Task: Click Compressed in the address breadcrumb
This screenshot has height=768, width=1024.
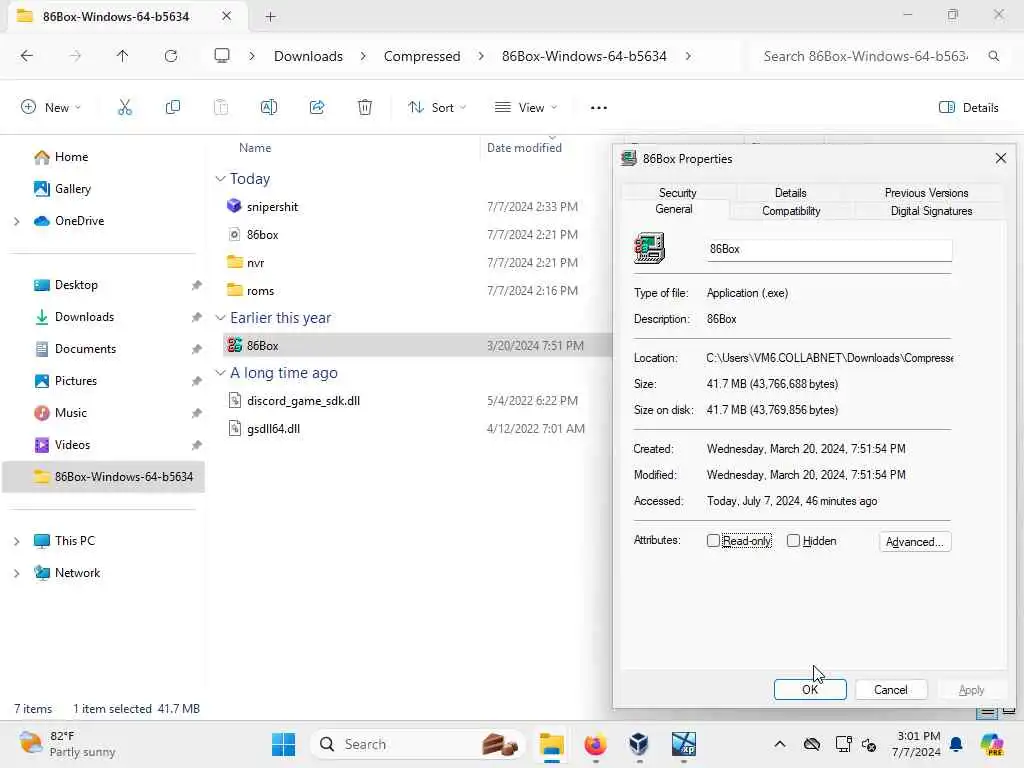Action: pos(422,56)
